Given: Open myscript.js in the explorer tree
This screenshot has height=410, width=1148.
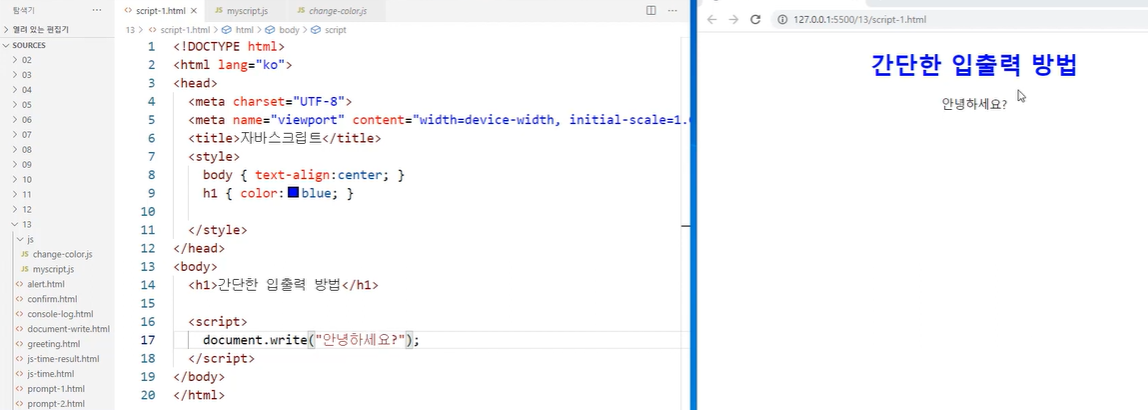Looking at the screenshot, I should coord(57,269).
